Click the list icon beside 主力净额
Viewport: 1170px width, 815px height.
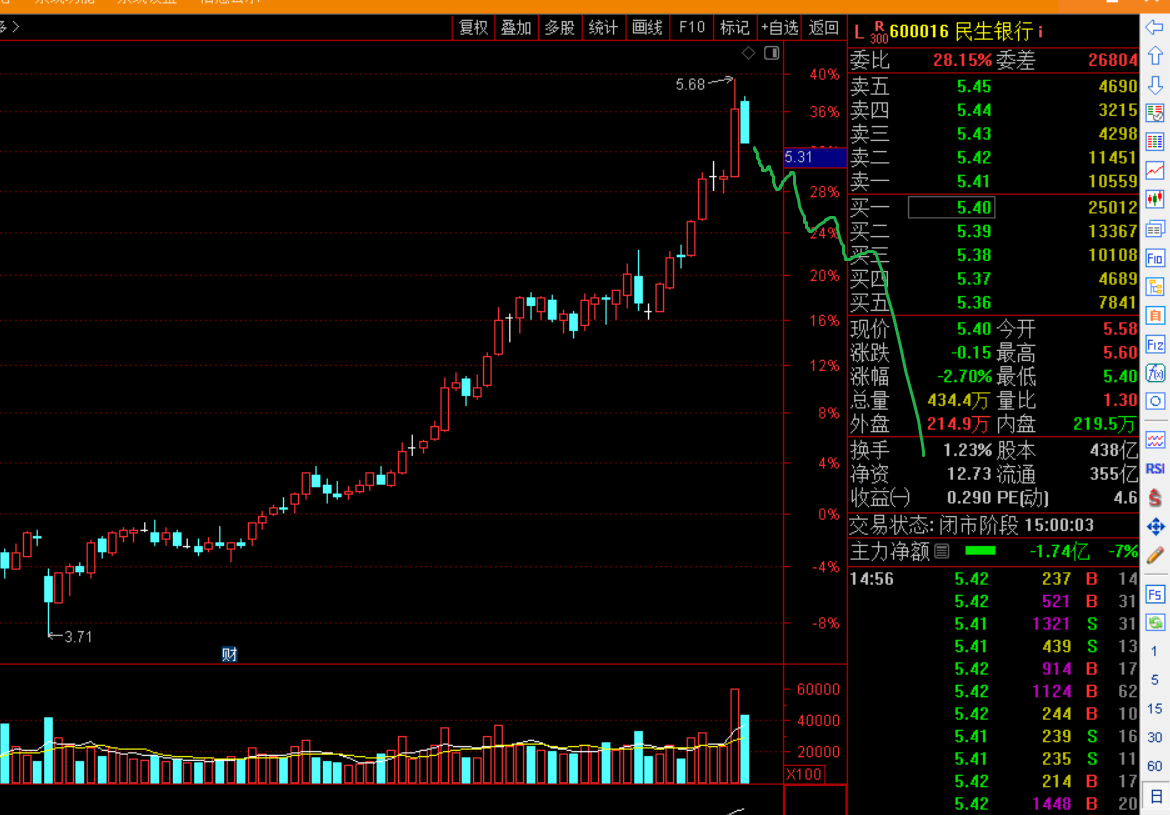click(942, 552)
